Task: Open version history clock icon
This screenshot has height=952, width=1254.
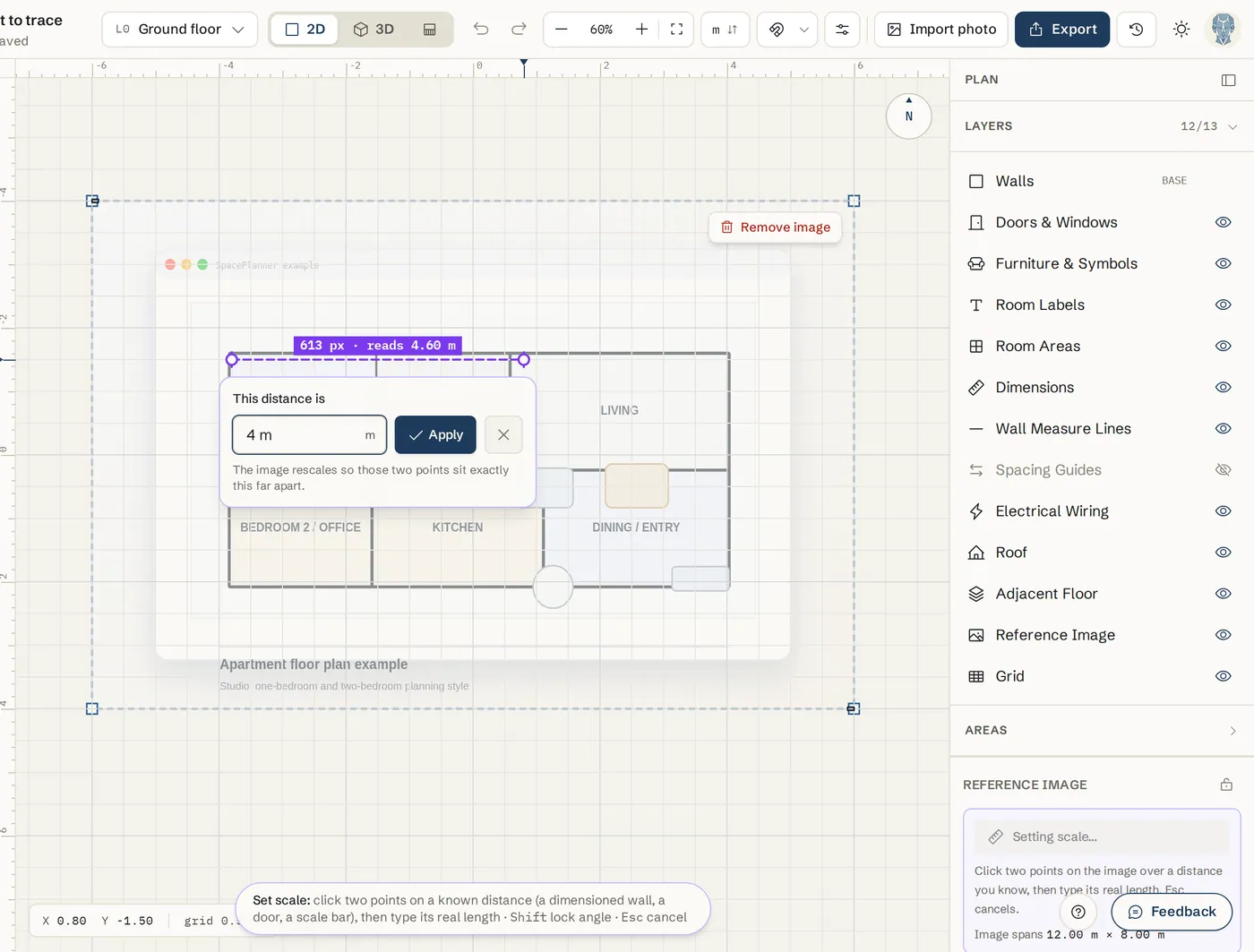Action: click(x=1137, y=30)
